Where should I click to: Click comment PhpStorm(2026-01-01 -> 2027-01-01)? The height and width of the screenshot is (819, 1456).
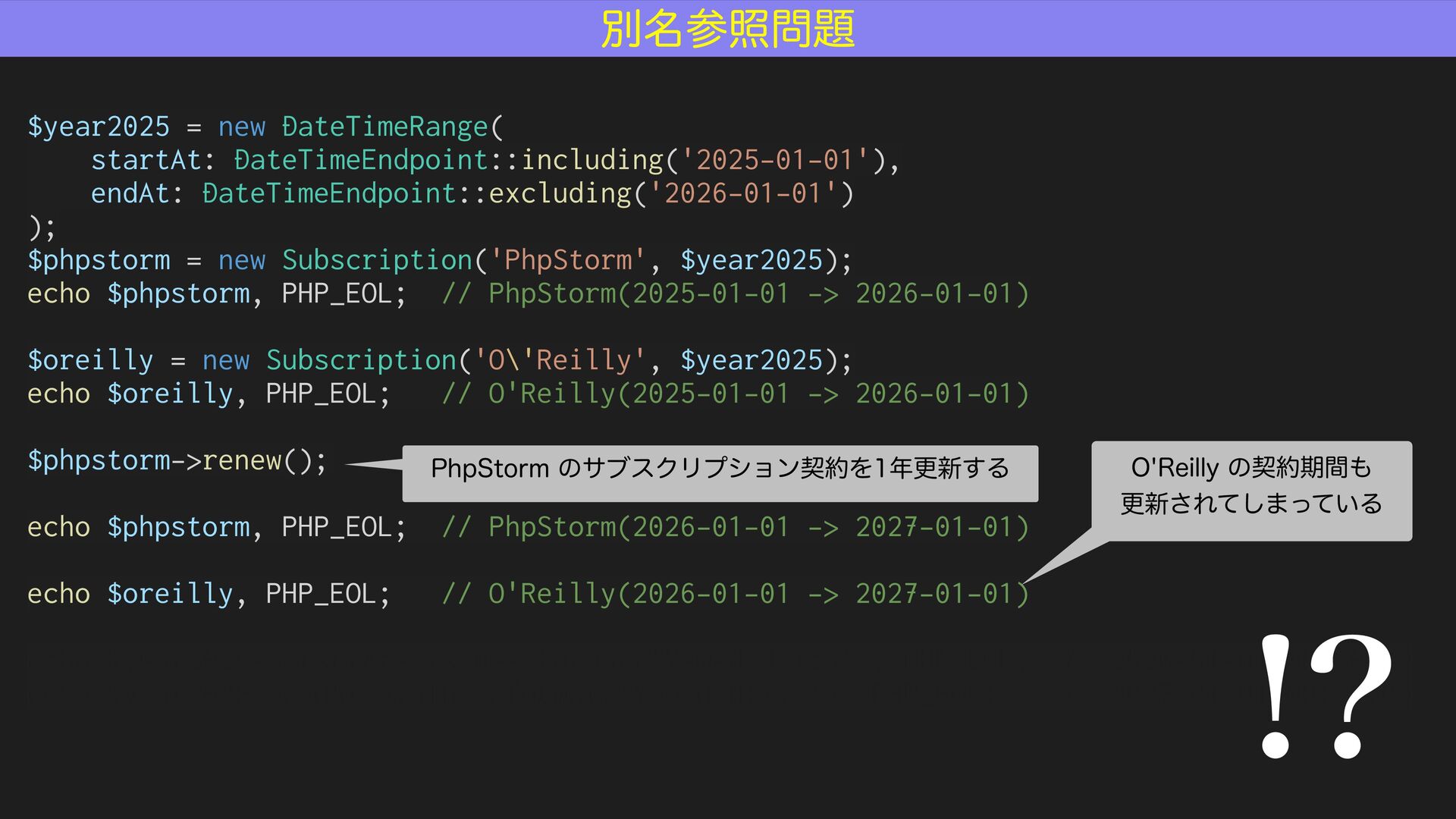736,527
